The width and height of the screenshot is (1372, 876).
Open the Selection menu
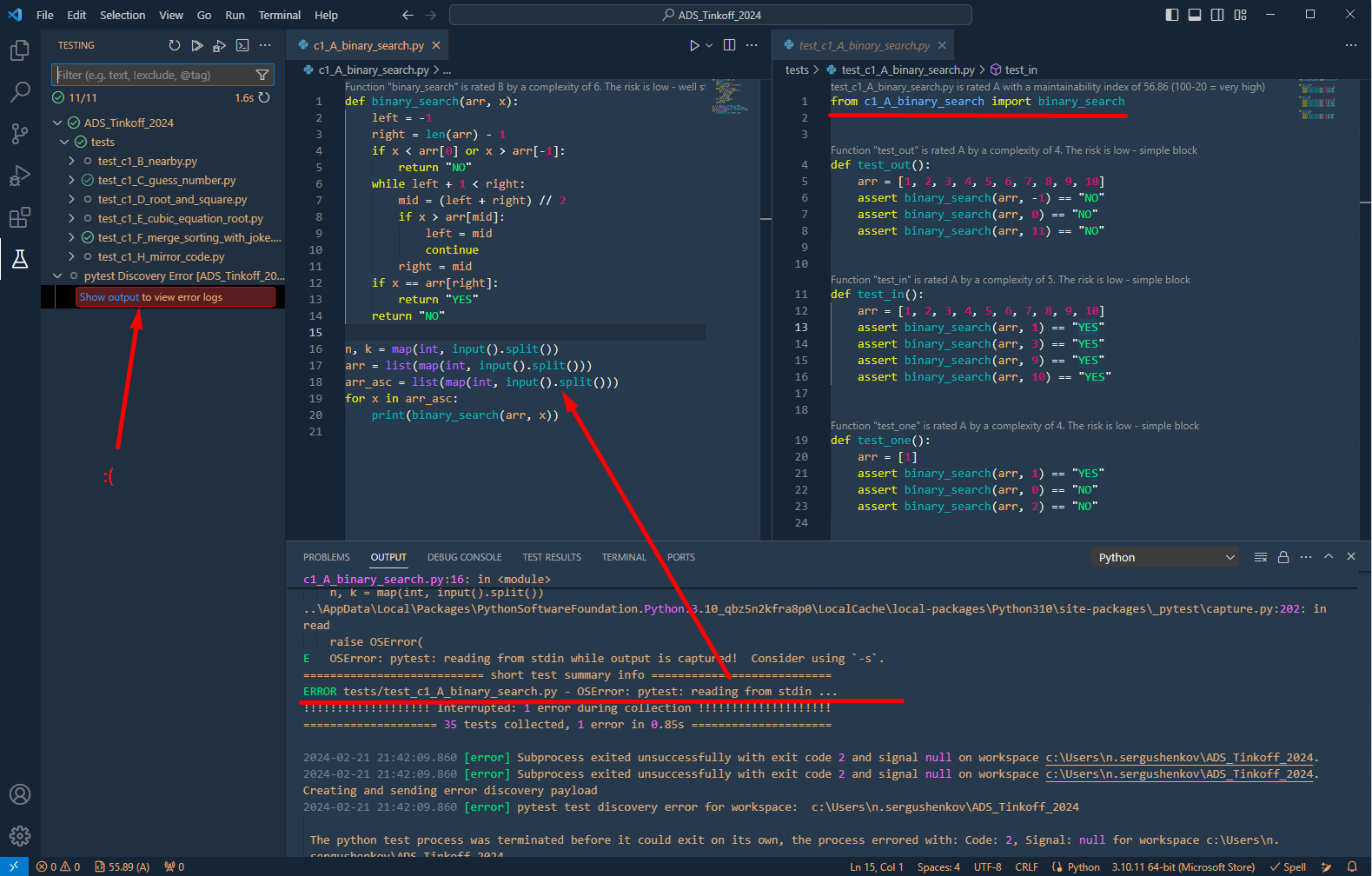tap(123, 15)
